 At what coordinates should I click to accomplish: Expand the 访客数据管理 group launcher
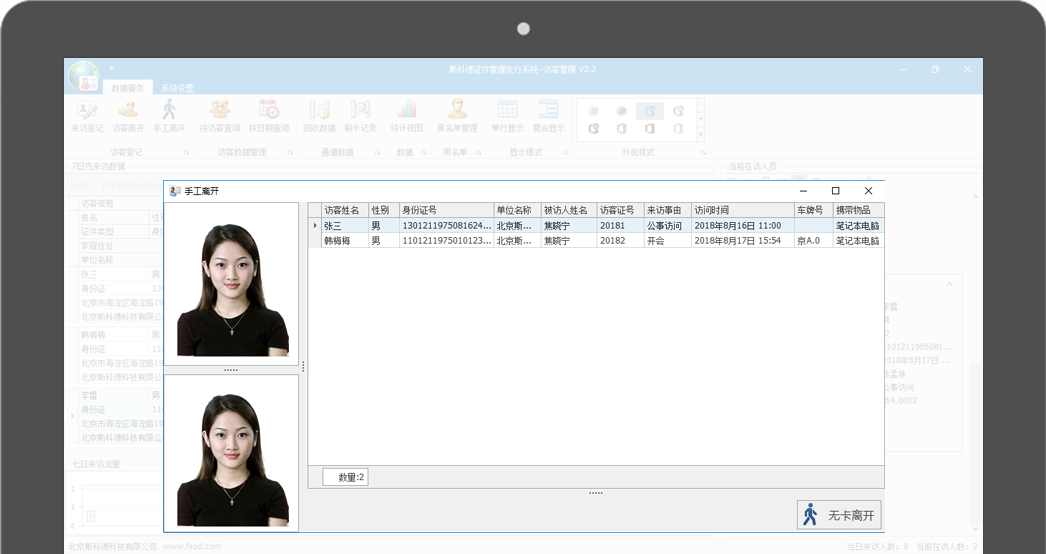coord(290,153)
